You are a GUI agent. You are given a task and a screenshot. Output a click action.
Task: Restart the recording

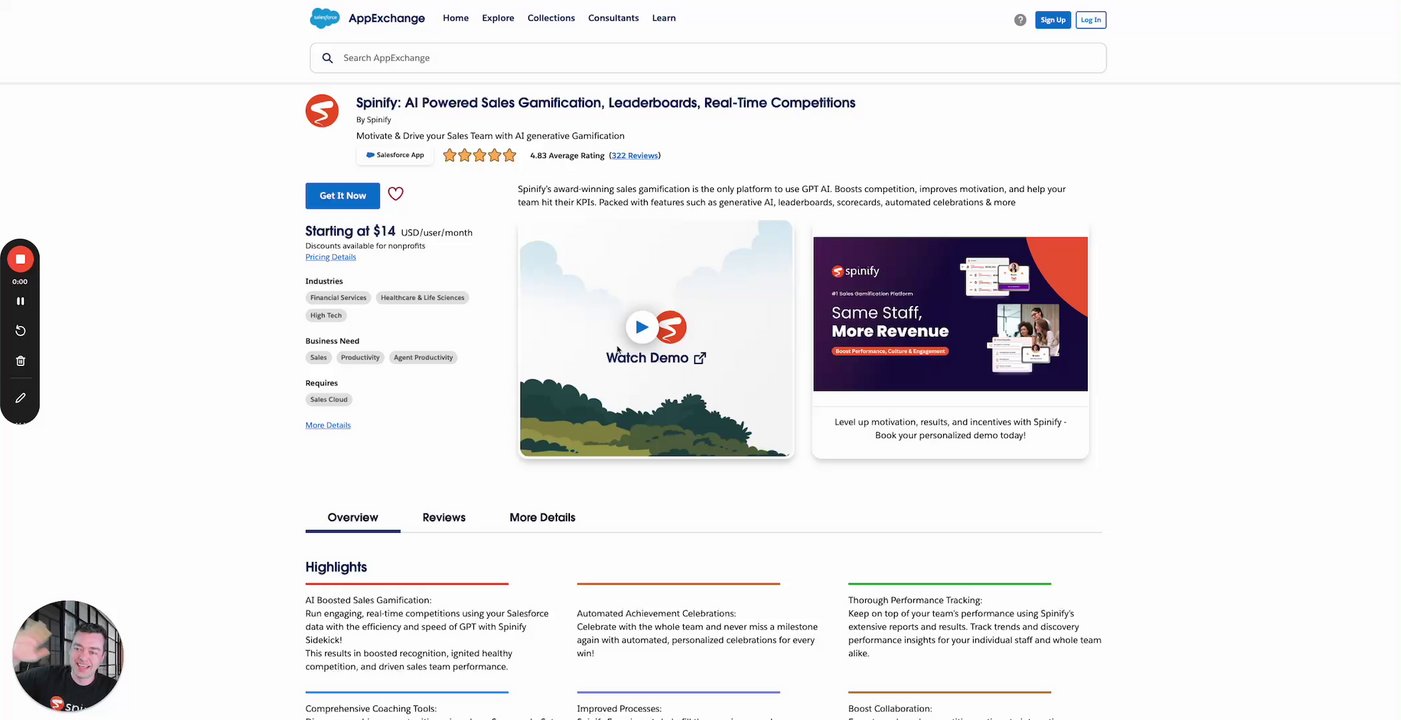(x=20, y=331)
